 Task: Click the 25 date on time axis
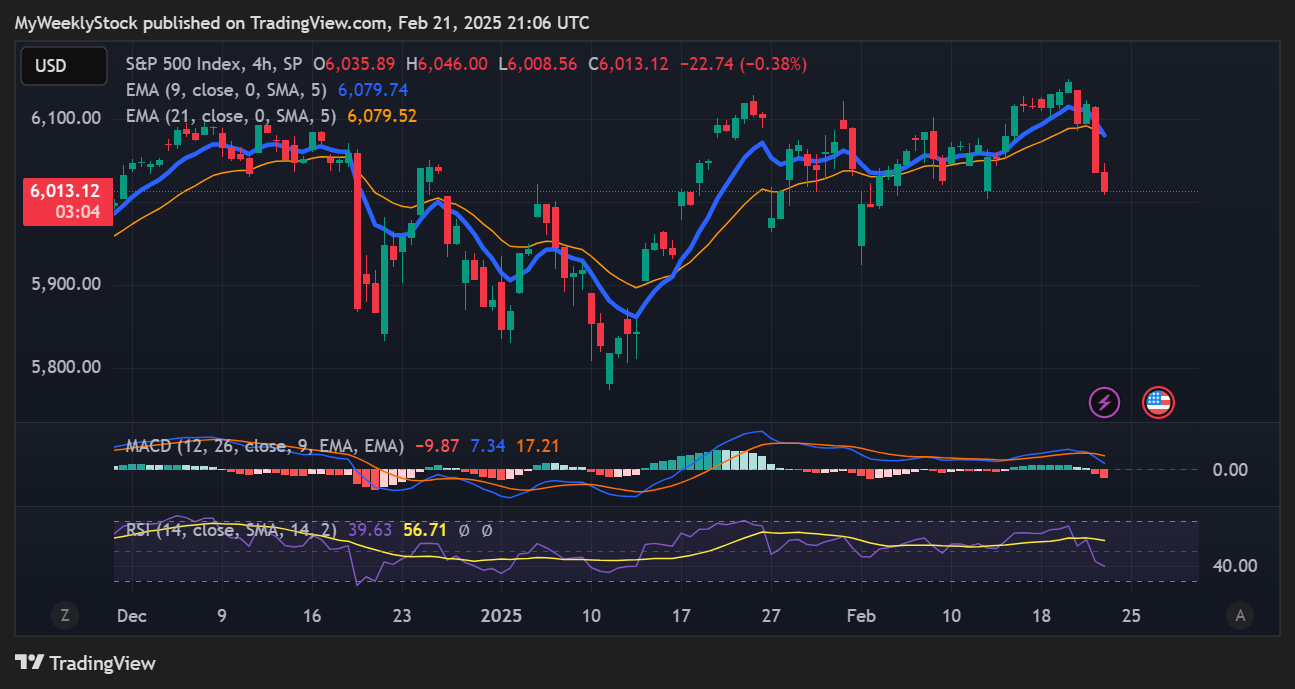click(1131, 616)
